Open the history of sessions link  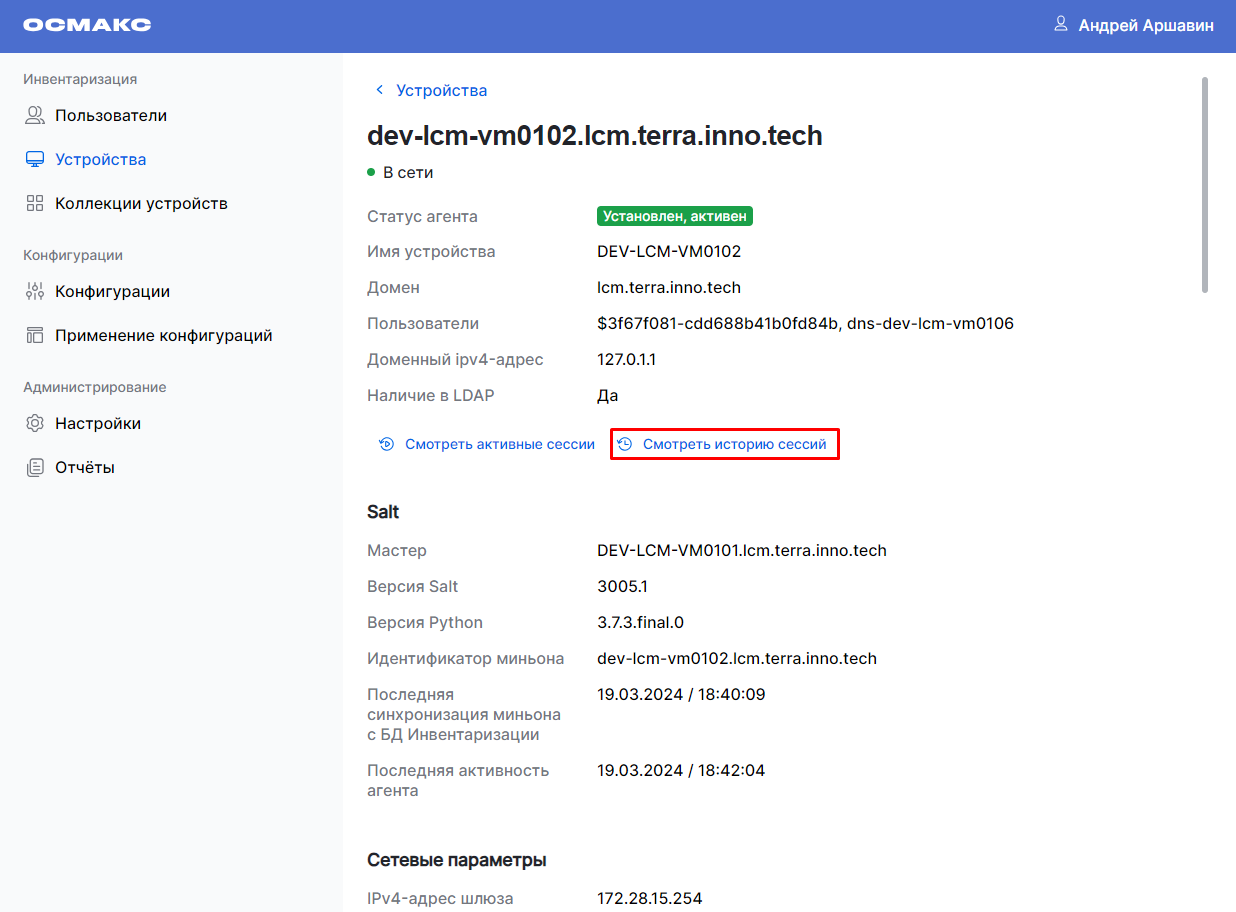click(735, 444)
